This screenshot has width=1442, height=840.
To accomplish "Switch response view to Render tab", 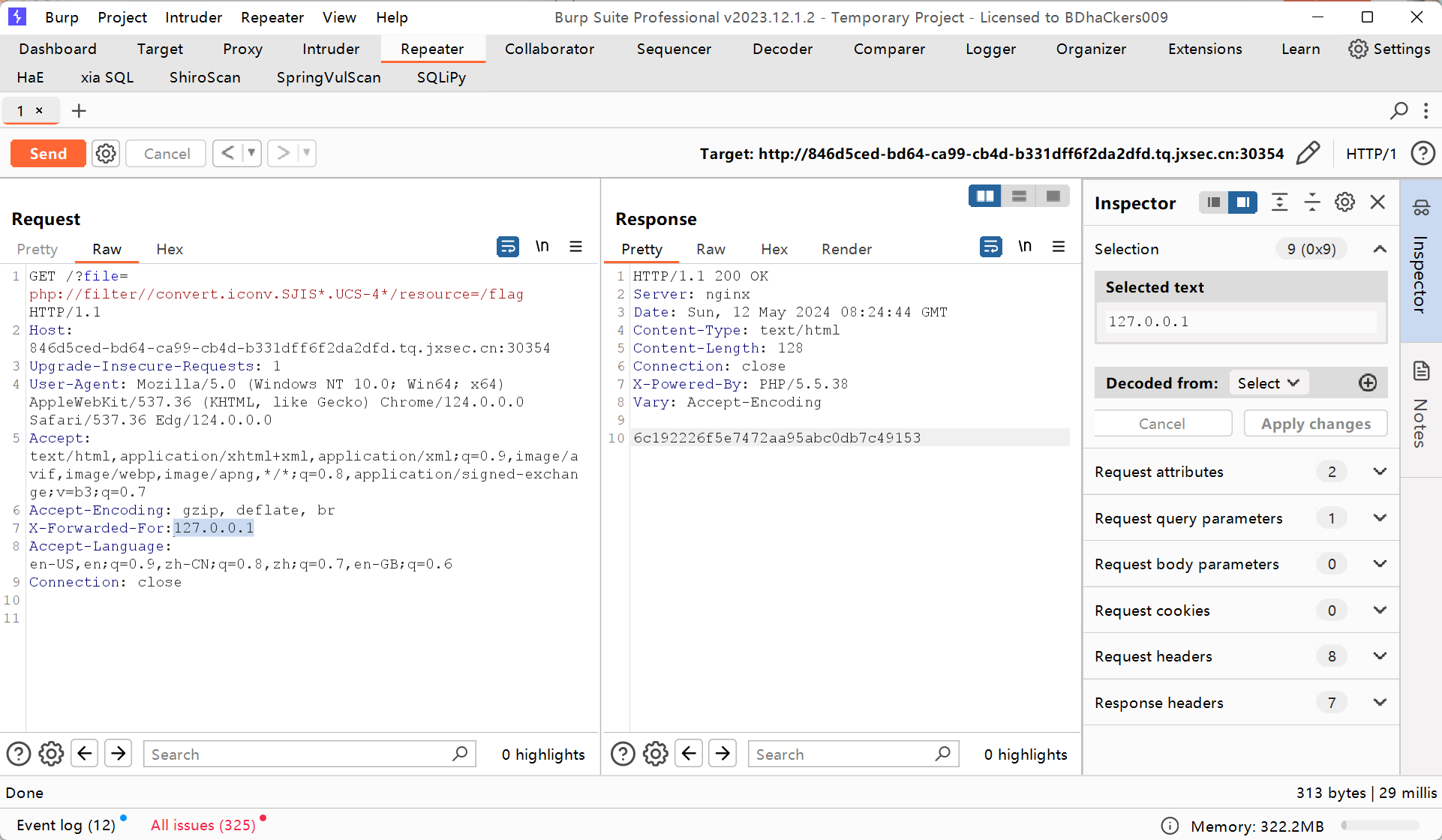I will tap(846, 249).
